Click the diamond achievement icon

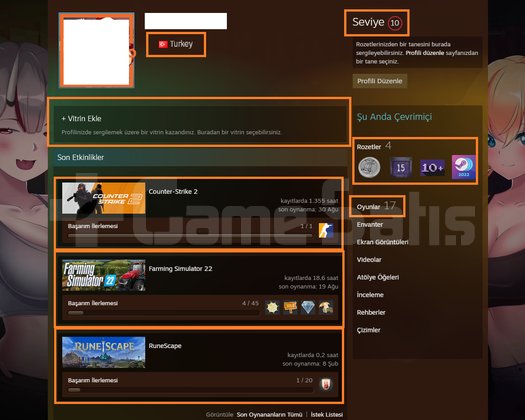[308, 307]
